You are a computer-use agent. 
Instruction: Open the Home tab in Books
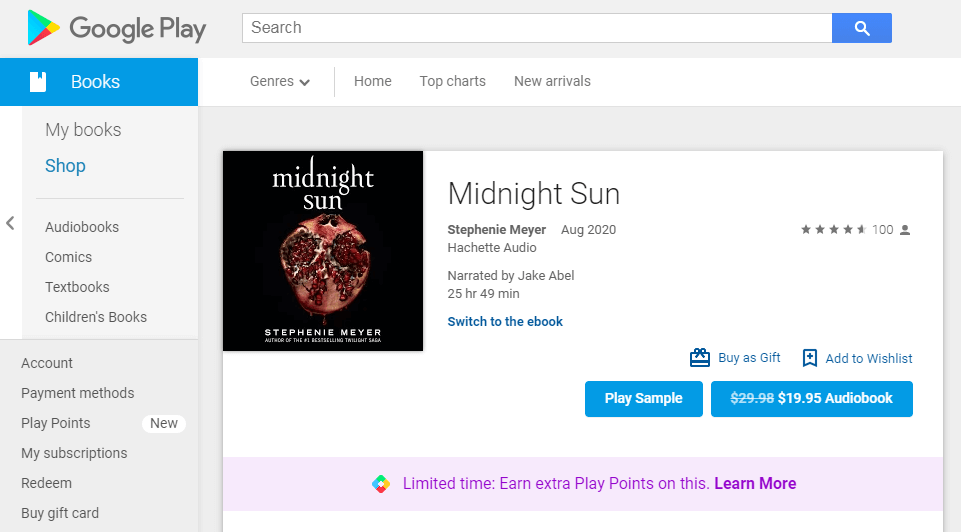click(372, 81)
